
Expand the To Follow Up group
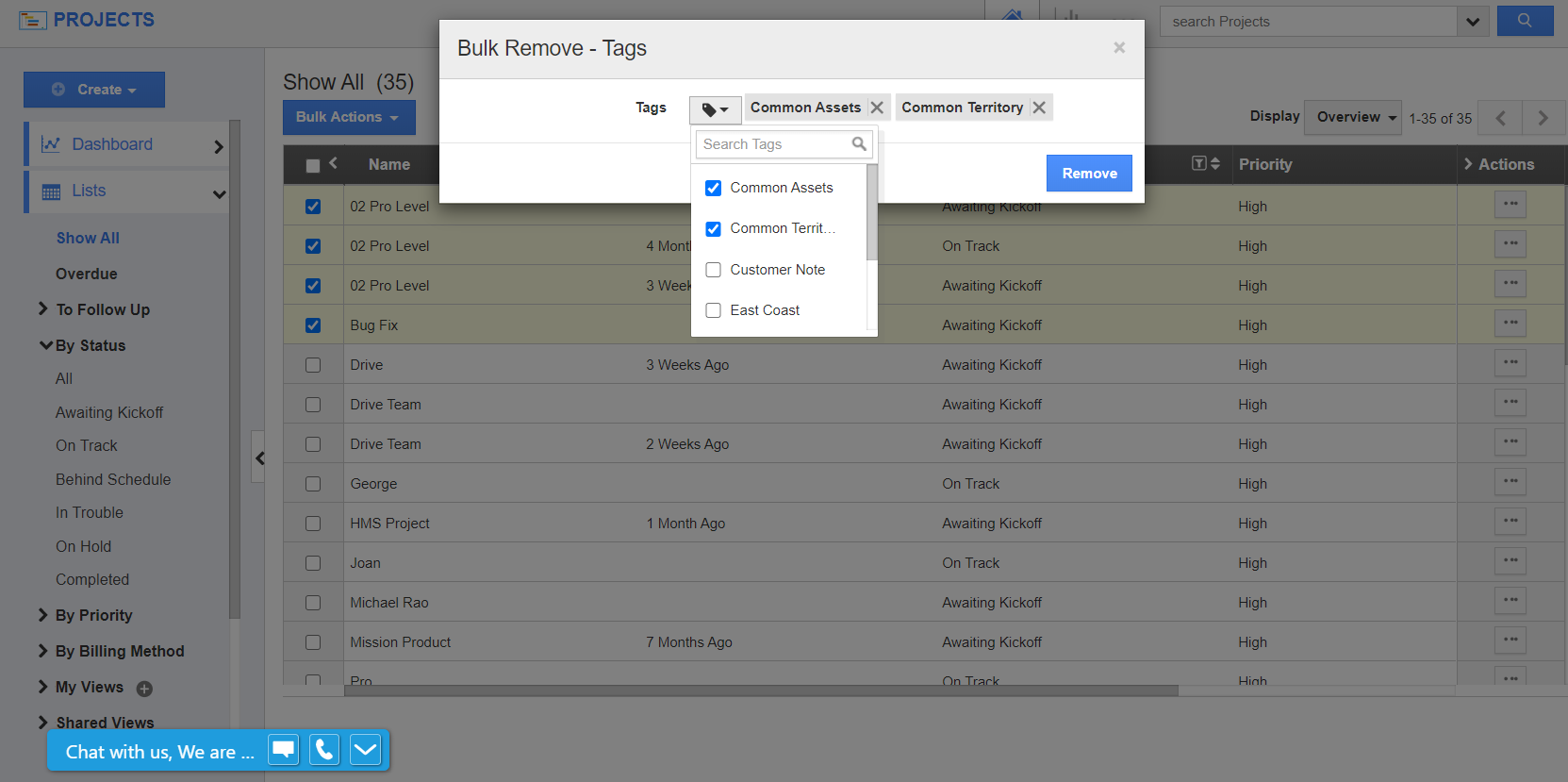pyautogui.click(x=43, y=308)
